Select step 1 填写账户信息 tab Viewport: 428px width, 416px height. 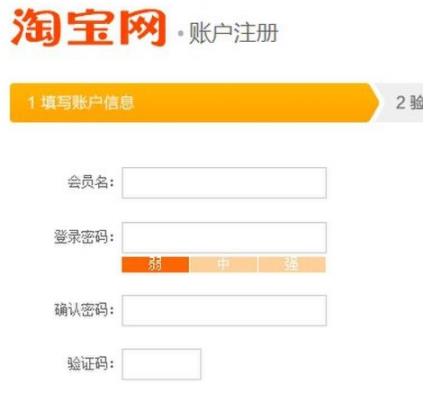[194, 103]
